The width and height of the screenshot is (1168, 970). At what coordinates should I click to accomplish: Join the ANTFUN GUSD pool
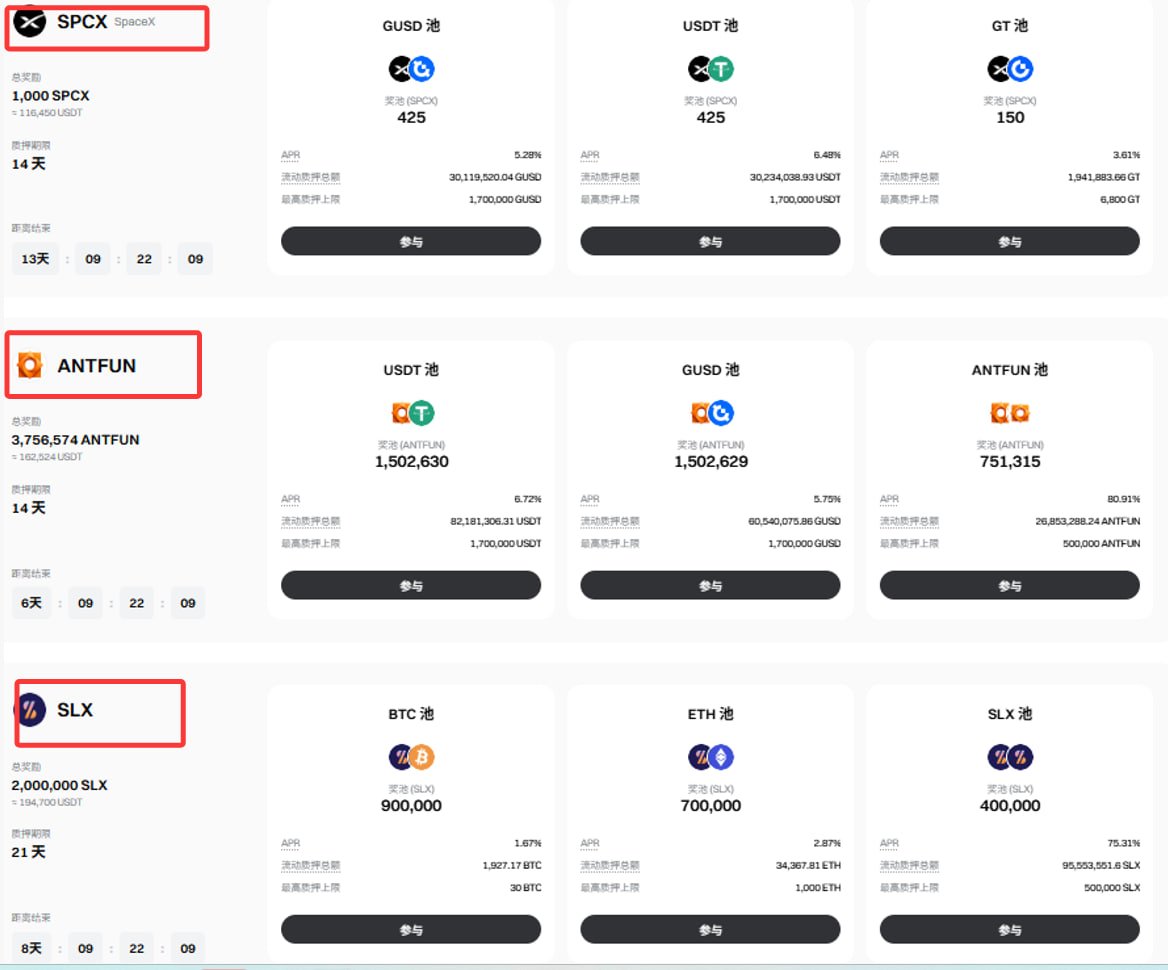(711, 586)
